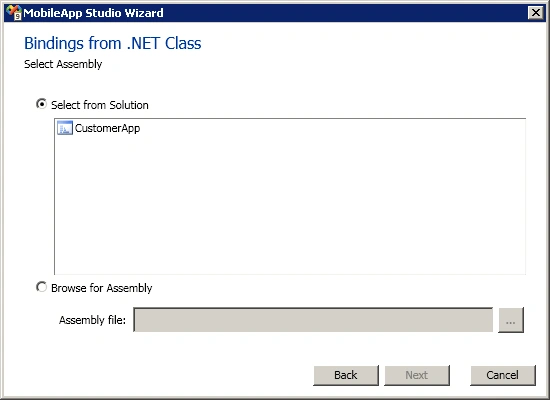Click the 'Select from Solution' label text

click(100, 105)
